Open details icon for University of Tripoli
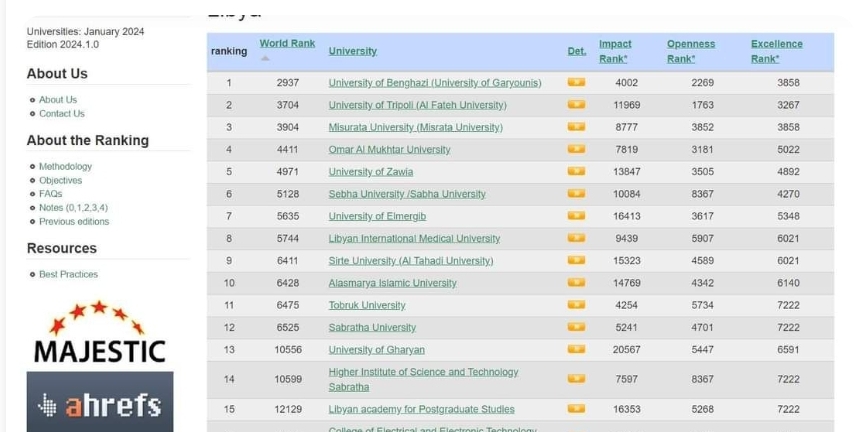This screenshot has width=864, height=432. point(576,105)
